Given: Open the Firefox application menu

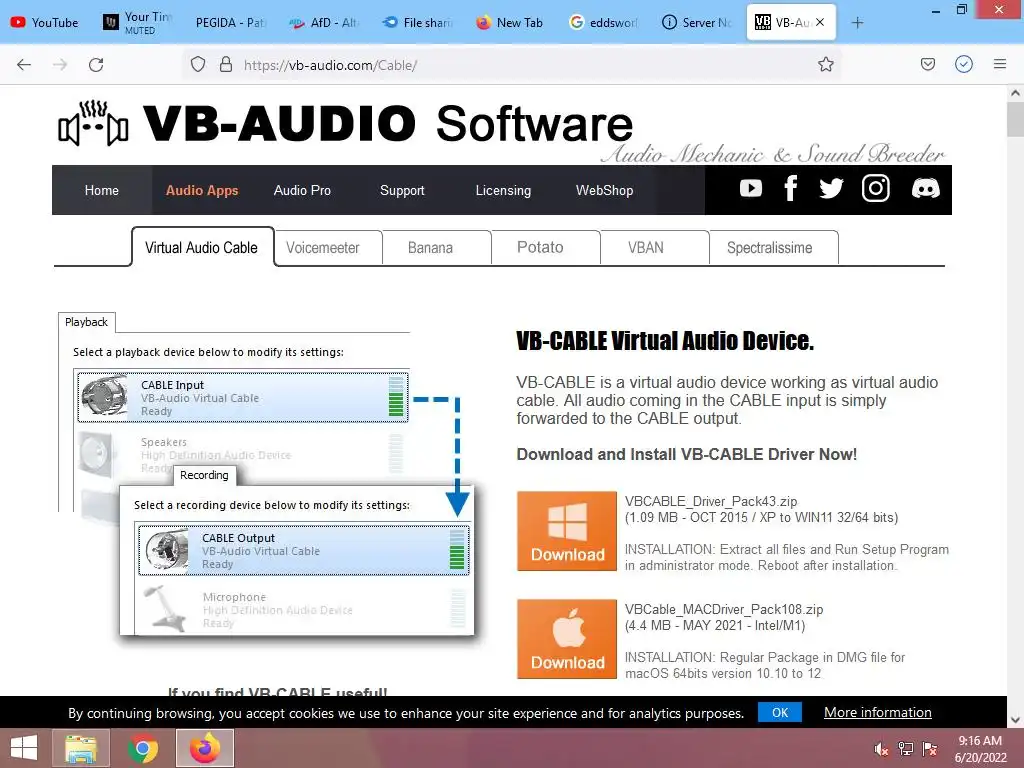Looking at the screenshot, I should [x=1000, y=64].
